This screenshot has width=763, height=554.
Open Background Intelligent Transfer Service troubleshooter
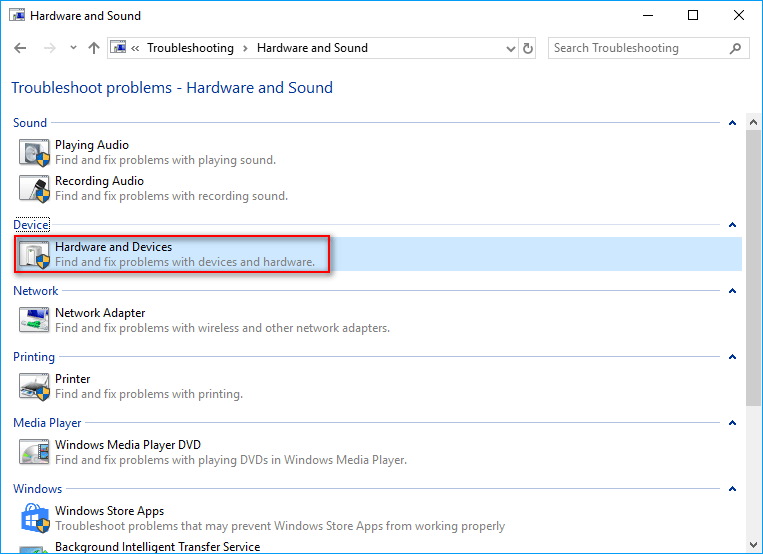tap(158, 547)
